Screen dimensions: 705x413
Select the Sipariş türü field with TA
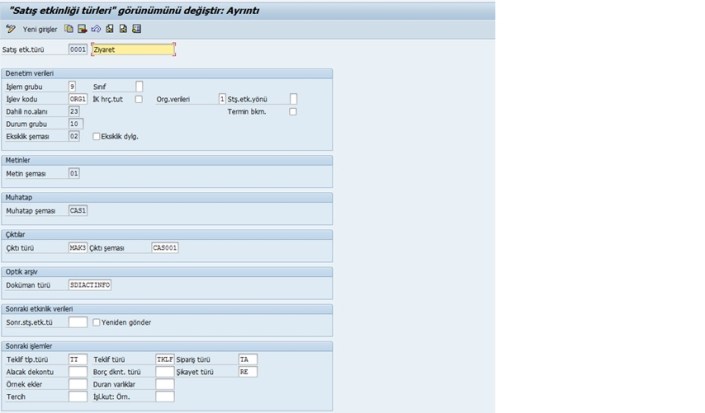pyautogui.click(x=247, y=359)
